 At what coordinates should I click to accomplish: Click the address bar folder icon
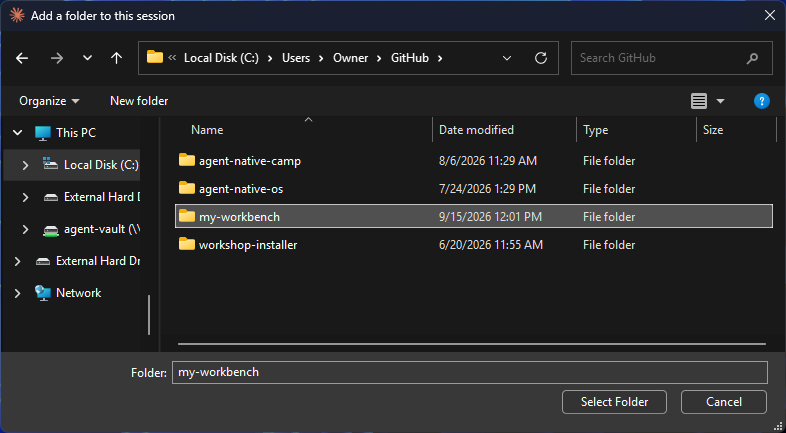[x=154, y=57]
